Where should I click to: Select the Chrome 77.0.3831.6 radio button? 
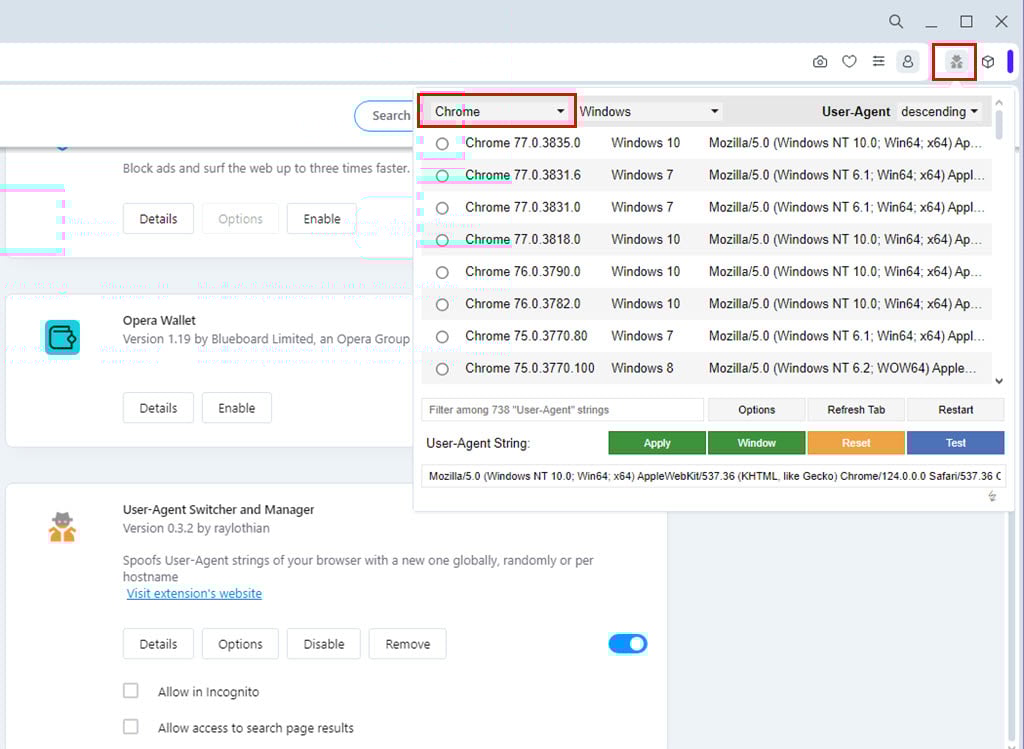click(442, 176)
